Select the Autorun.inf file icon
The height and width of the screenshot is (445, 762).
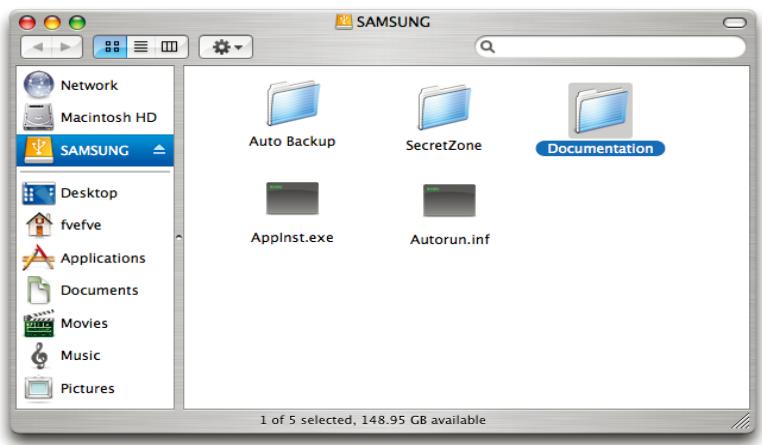tap(450, 200)
